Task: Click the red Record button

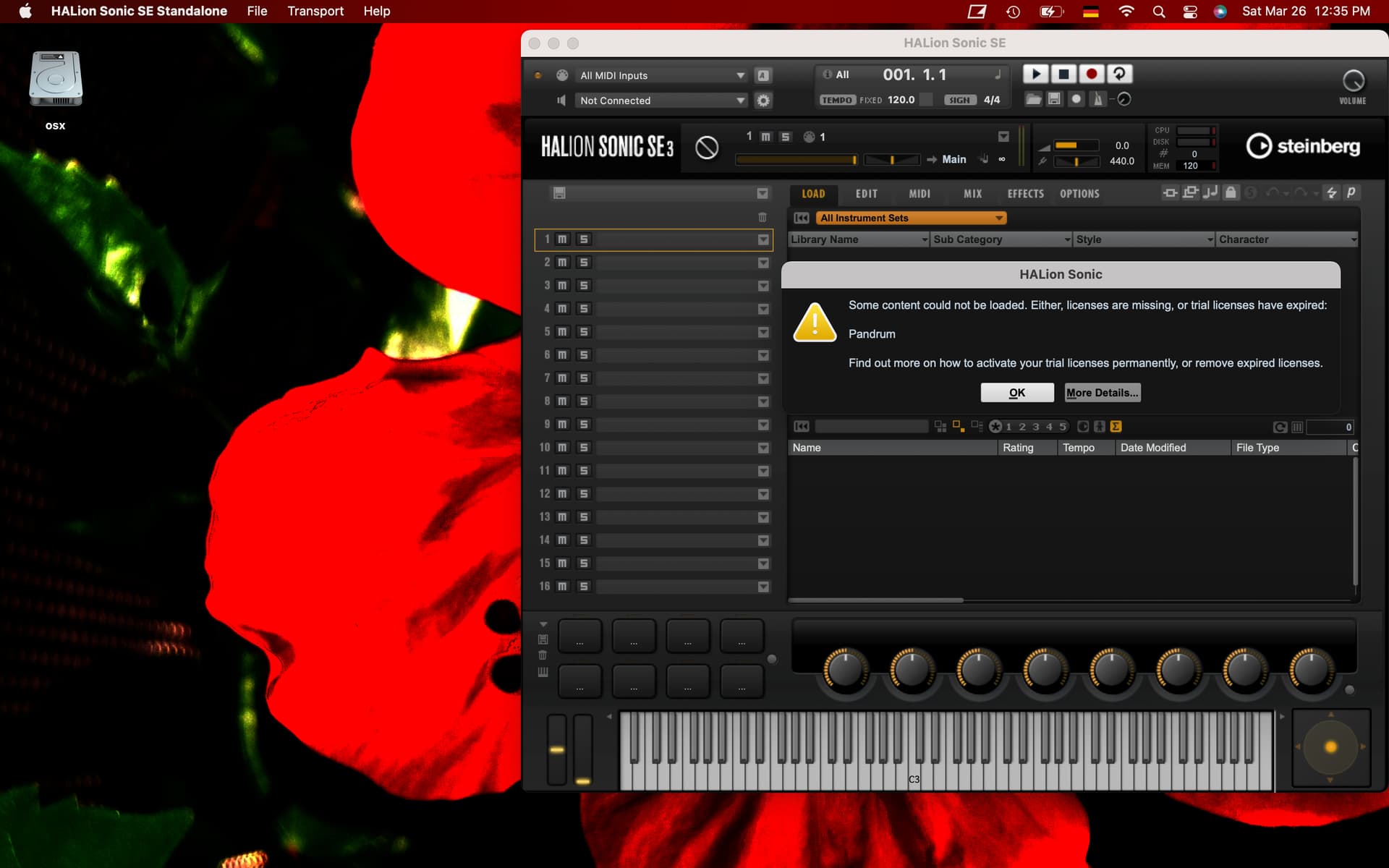Action: [x=1092, y=74]
